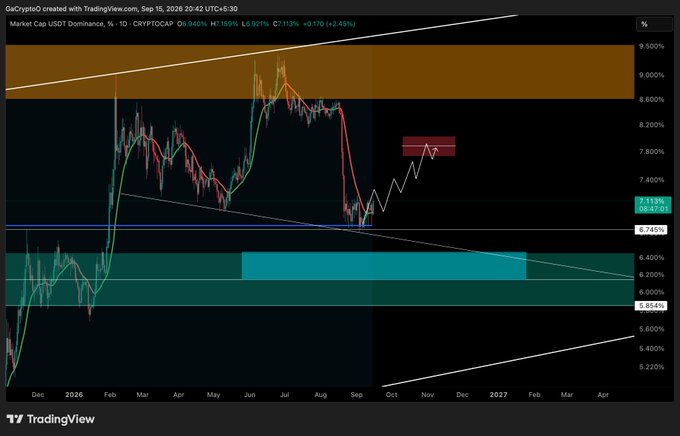Click the 2027 label on the time axis
The height and width of the screenshot is (436, 680).
click(x=498, y=395)
